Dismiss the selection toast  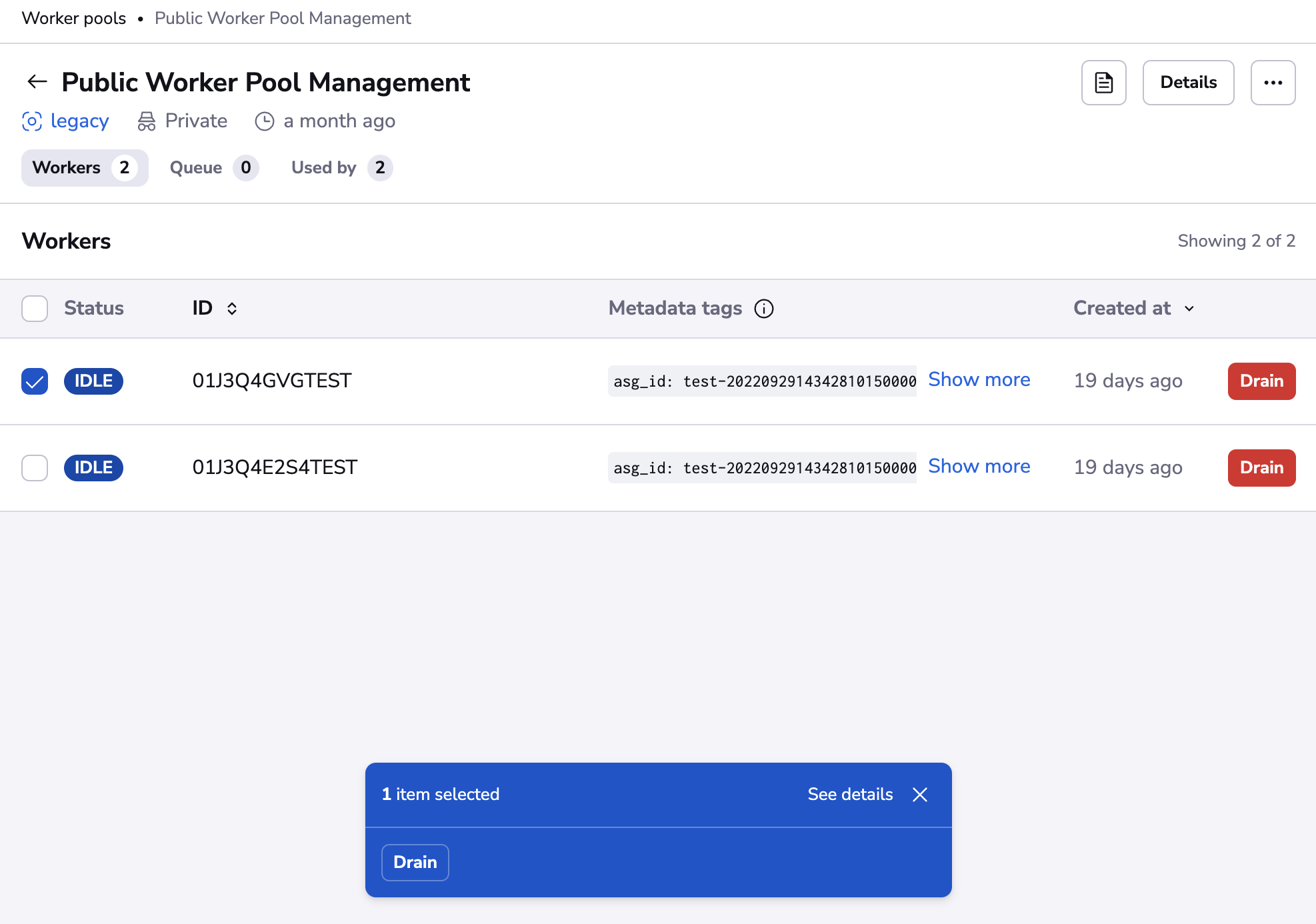click(921, 795)
